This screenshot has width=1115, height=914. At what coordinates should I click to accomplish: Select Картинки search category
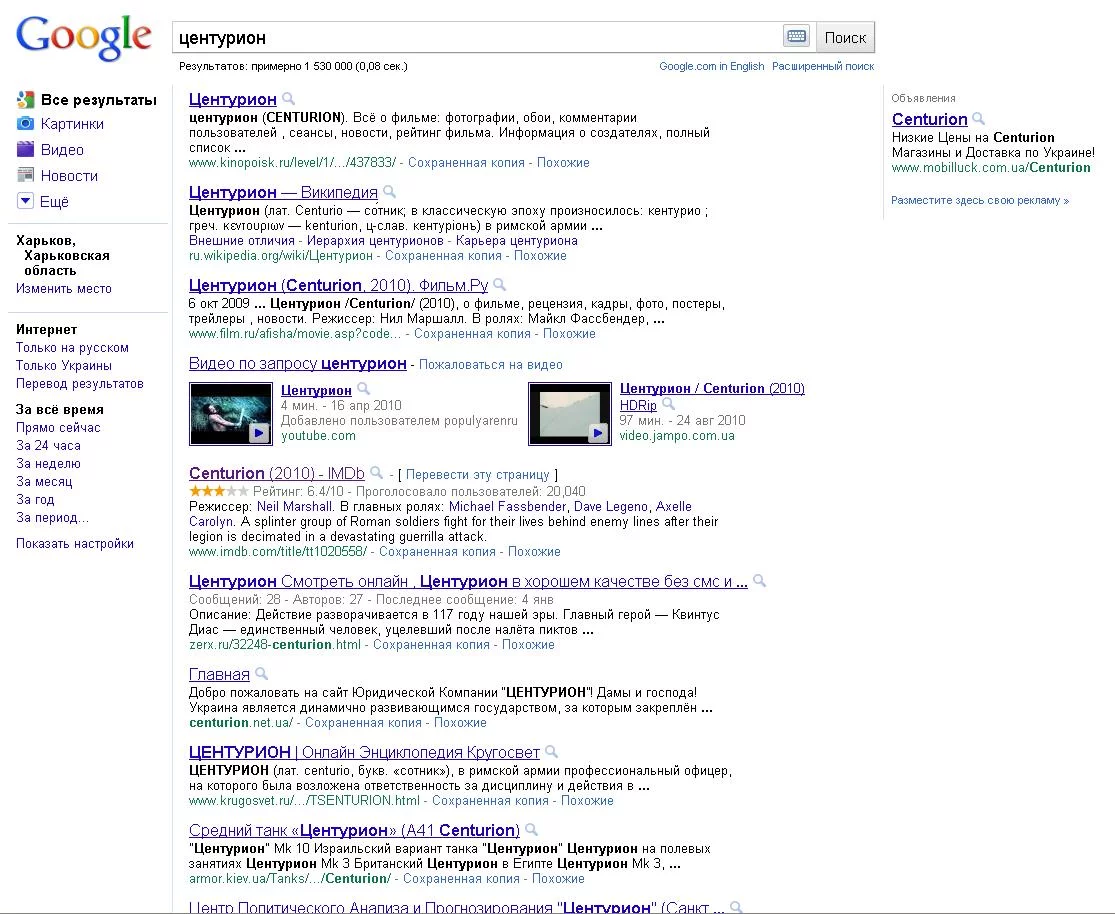click(x=72, y=124)
